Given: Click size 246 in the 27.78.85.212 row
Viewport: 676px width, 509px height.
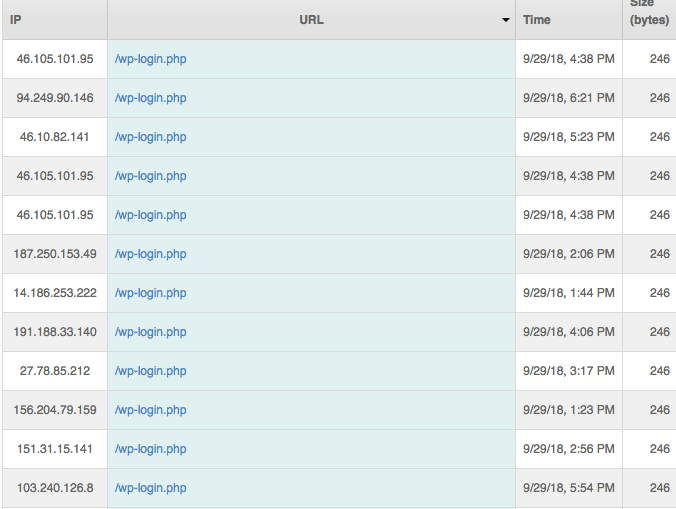Looking at the screenshot, I should pyautogui.click(x=660, y=371).
